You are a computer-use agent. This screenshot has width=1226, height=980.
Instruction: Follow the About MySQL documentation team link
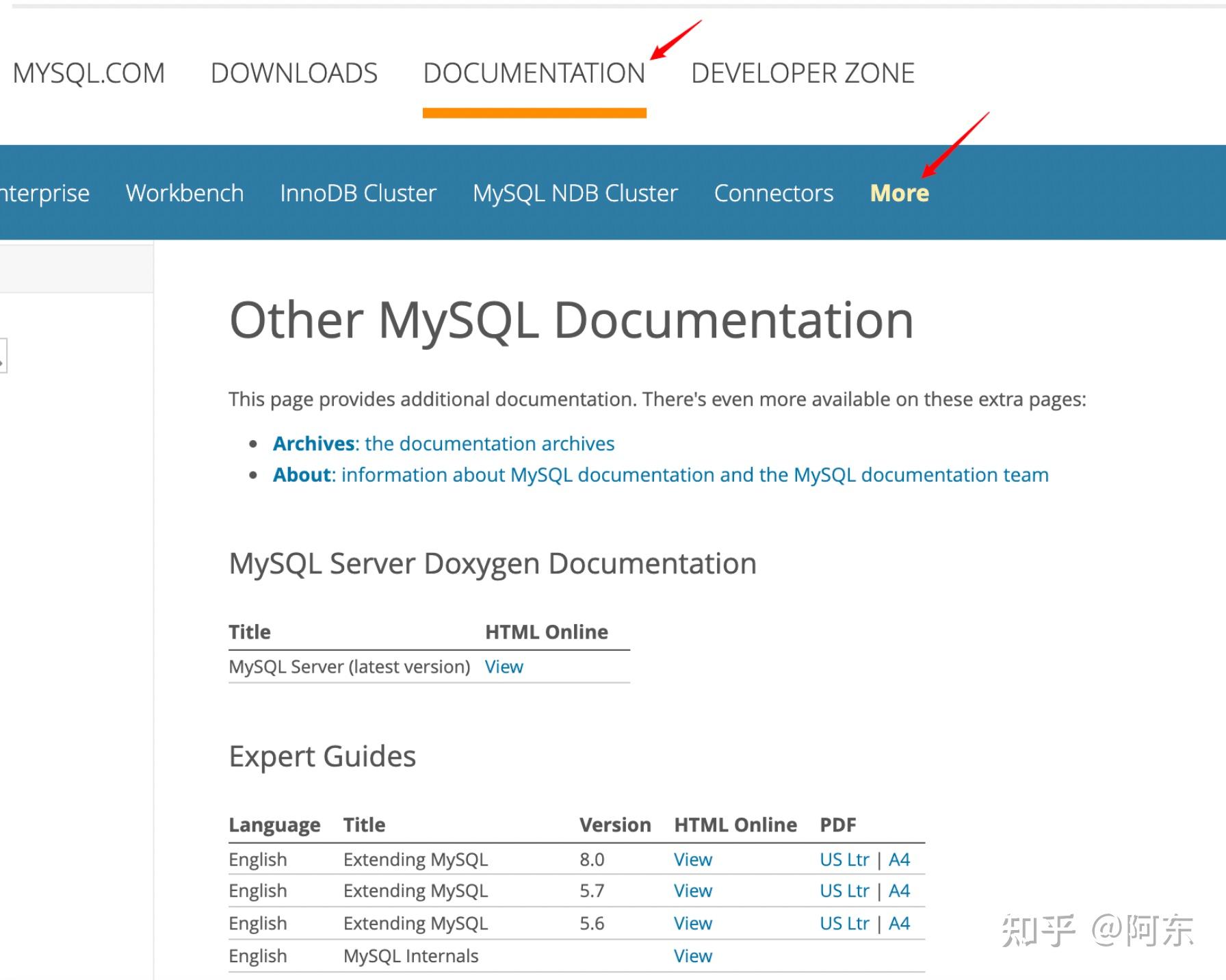pyautogui.click(x=660, y=475)
